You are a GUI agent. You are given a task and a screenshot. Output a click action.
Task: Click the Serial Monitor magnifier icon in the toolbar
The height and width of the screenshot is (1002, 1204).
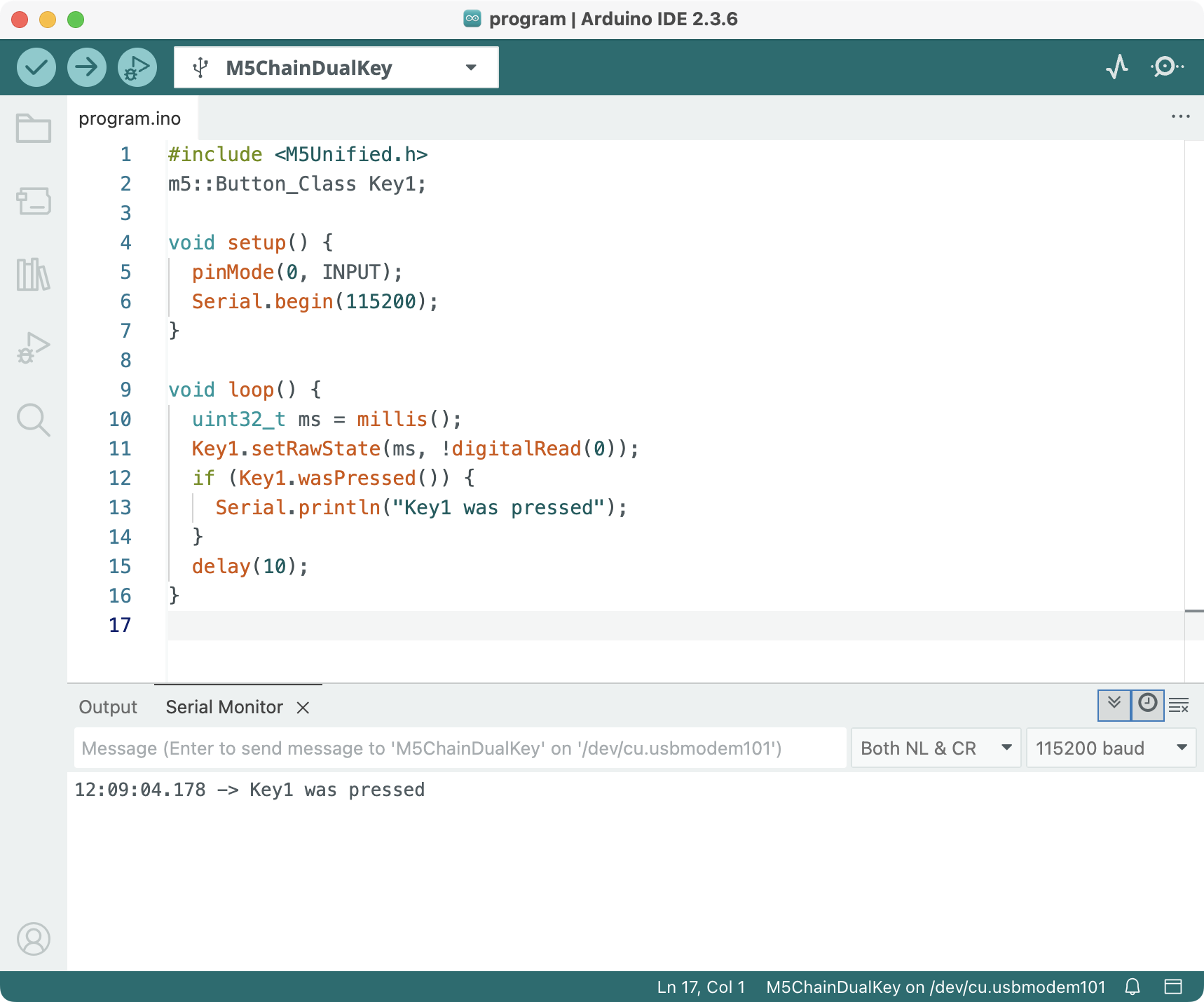point(1166,67)
